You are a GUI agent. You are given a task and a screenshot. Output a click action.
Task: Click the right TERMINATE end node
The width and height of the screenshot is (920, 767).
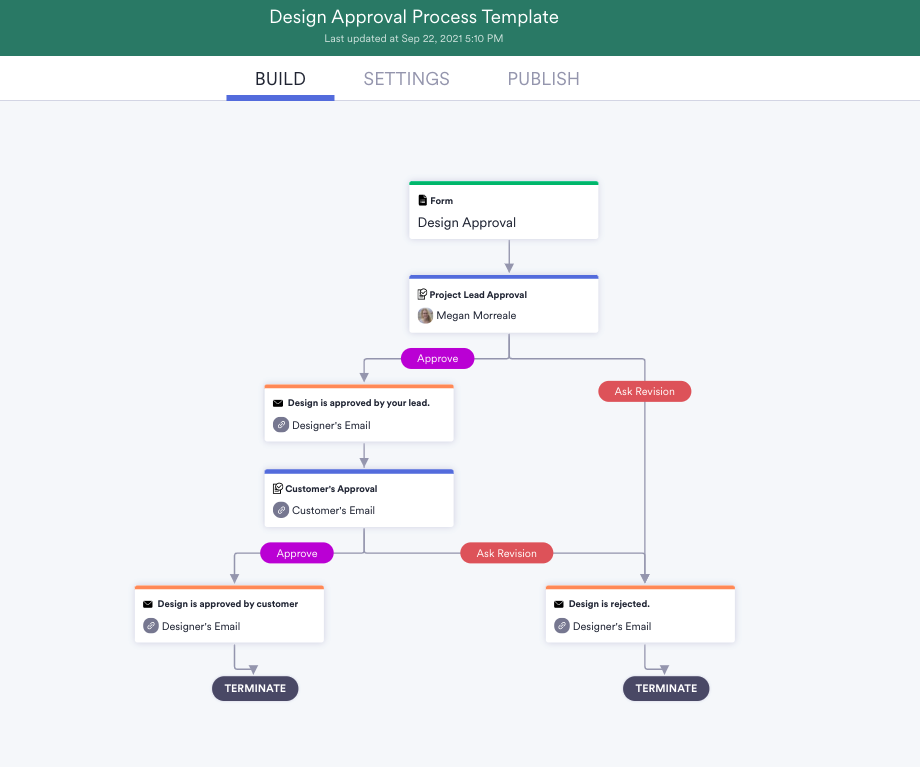point(666,688)
